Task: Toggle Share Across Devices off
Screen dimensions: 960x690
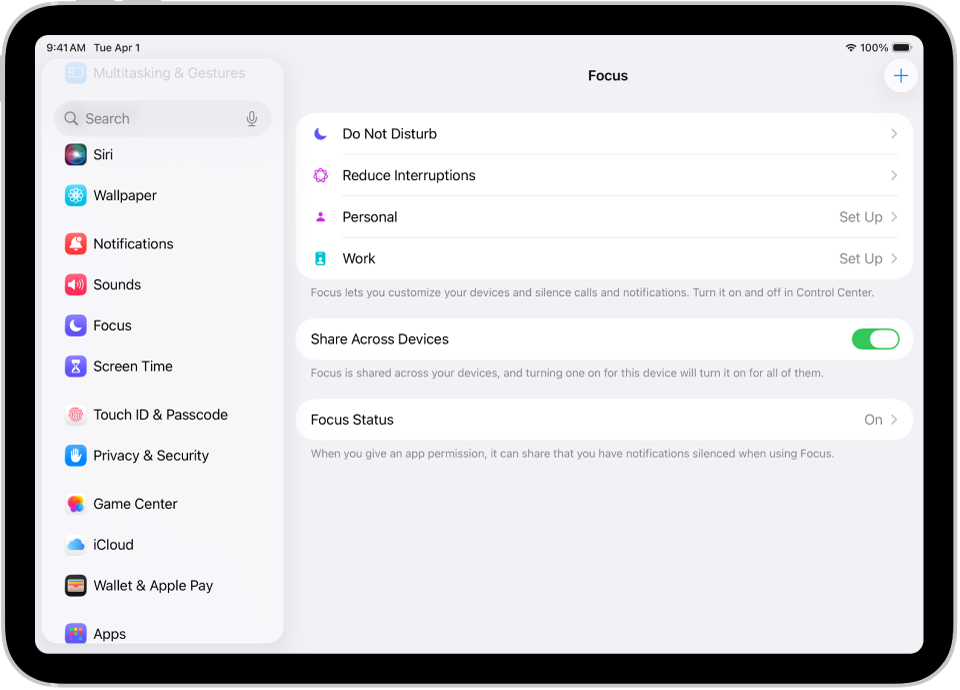Action: click(x=876, y=339)
